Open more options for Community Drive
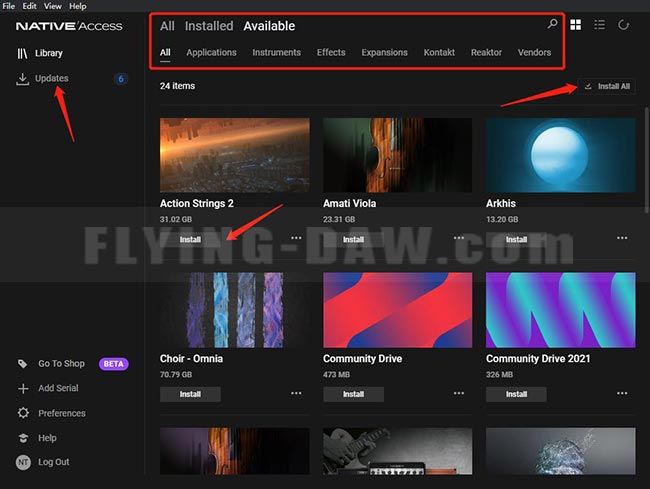The height and width of the screenshot is (489, 650). click(458, 393)
